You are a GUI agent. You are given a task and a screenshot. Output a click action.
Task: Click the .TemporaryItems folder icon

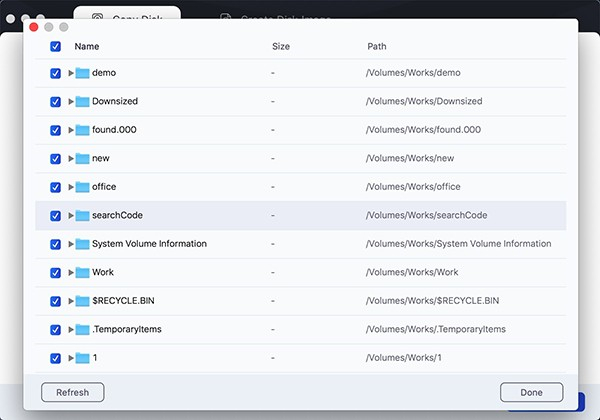(x=83, y=329)
